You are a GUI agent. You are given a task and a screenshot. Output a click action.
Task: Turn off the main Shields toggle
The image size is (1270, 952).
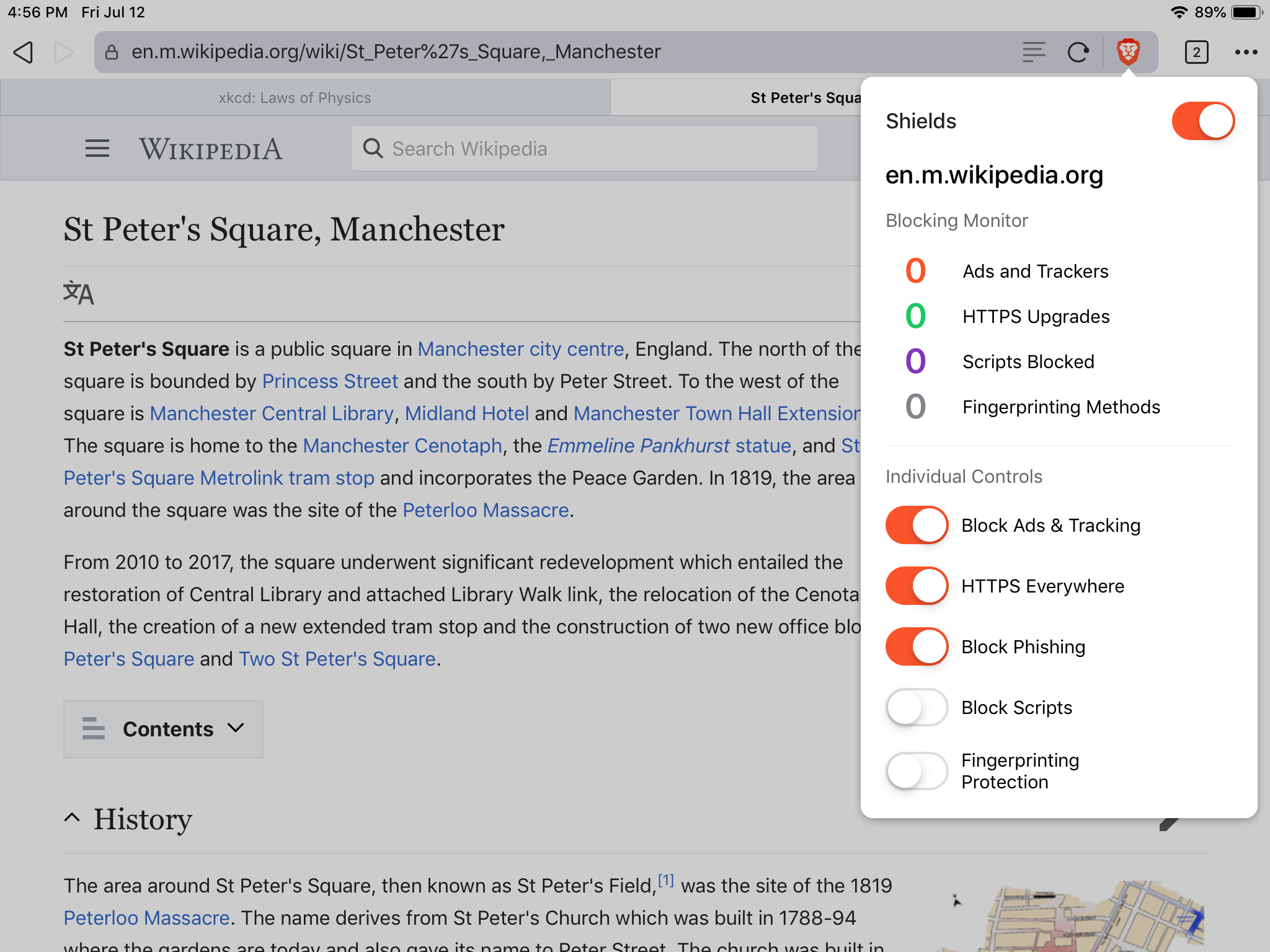tap(1202, 121)
